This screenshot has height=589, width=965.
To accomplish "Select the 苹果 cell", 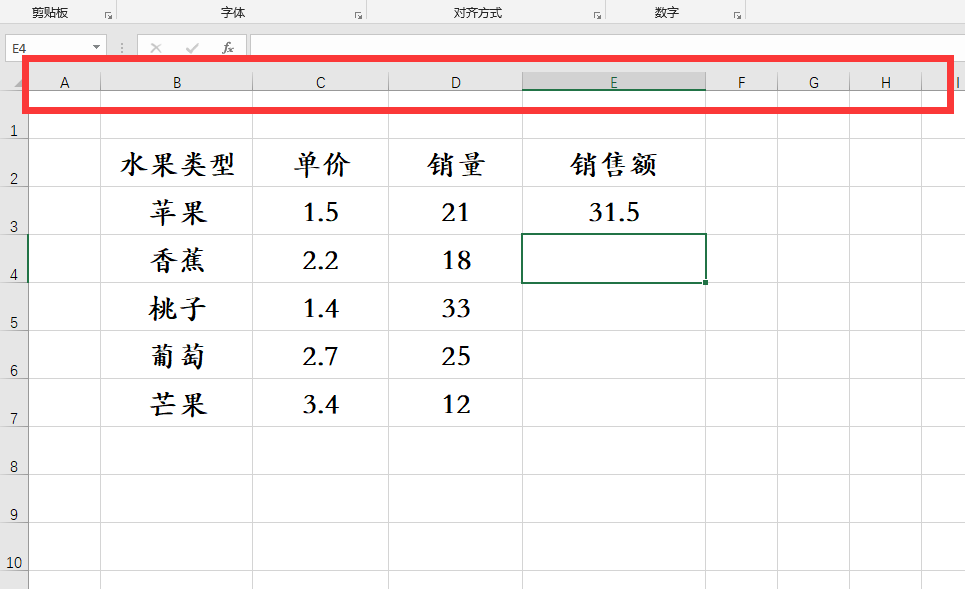I will (177, 211).
